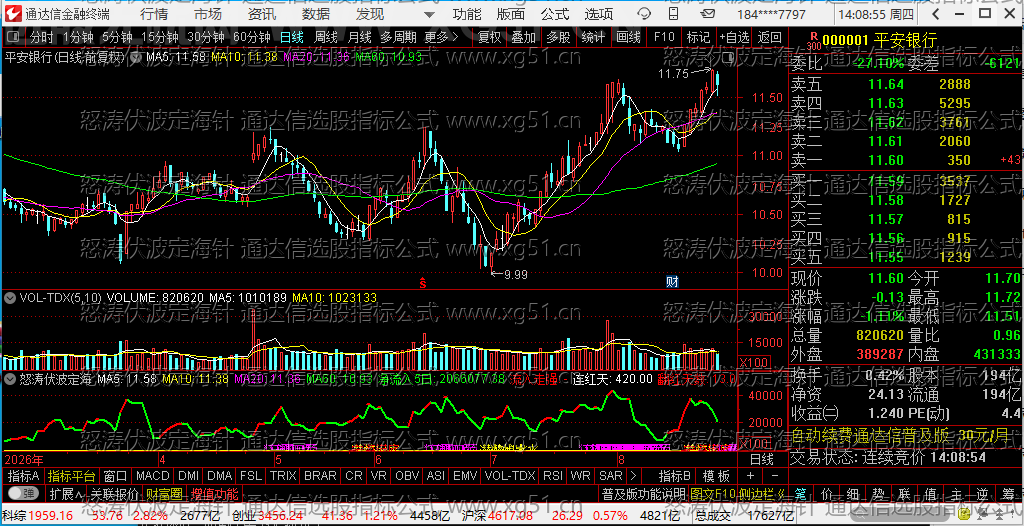Open the 行情 menu

(154, 14)
